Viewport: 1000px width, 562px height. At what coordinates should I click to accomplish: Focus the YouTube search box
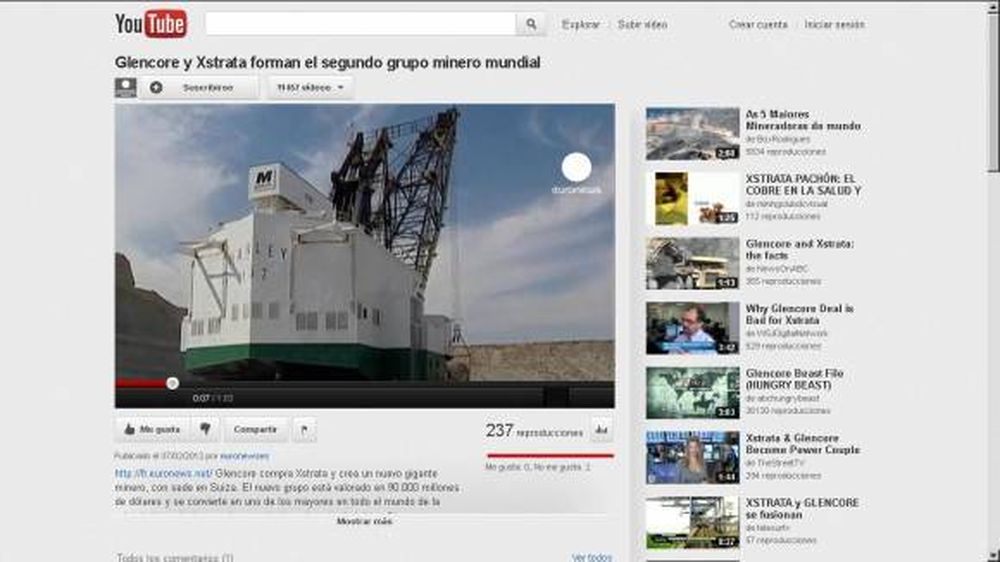(360, 24)
